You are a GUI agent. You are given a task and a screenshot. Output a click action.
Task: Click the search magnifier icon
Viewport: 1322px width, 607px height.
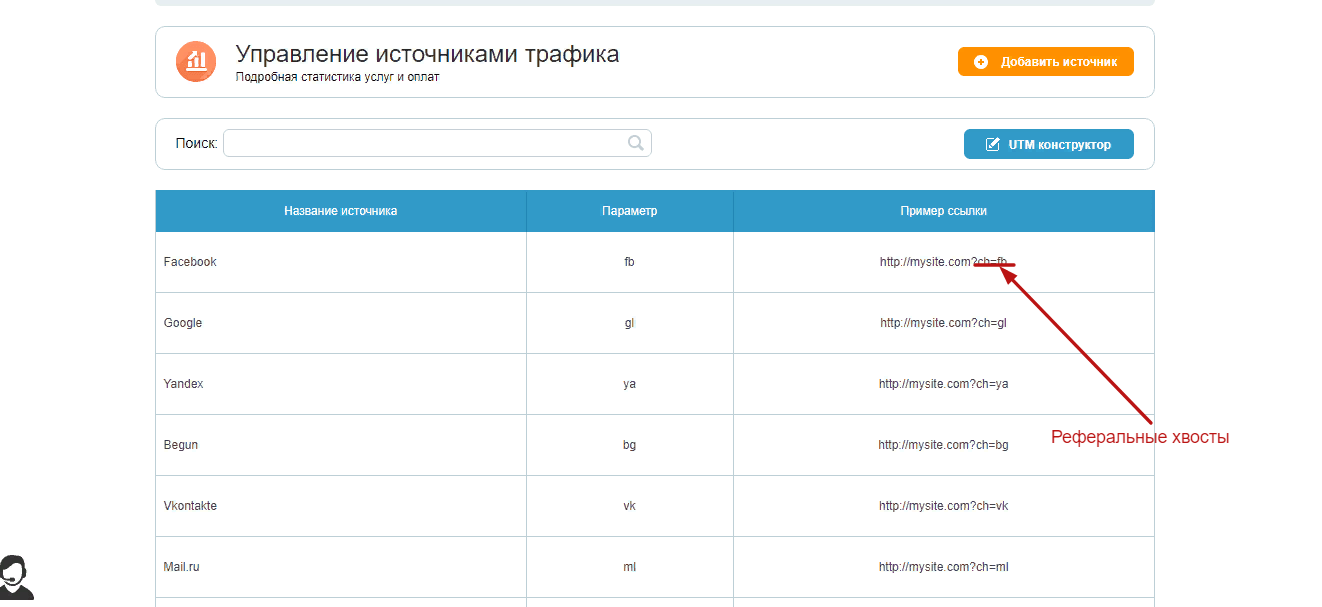636,143
